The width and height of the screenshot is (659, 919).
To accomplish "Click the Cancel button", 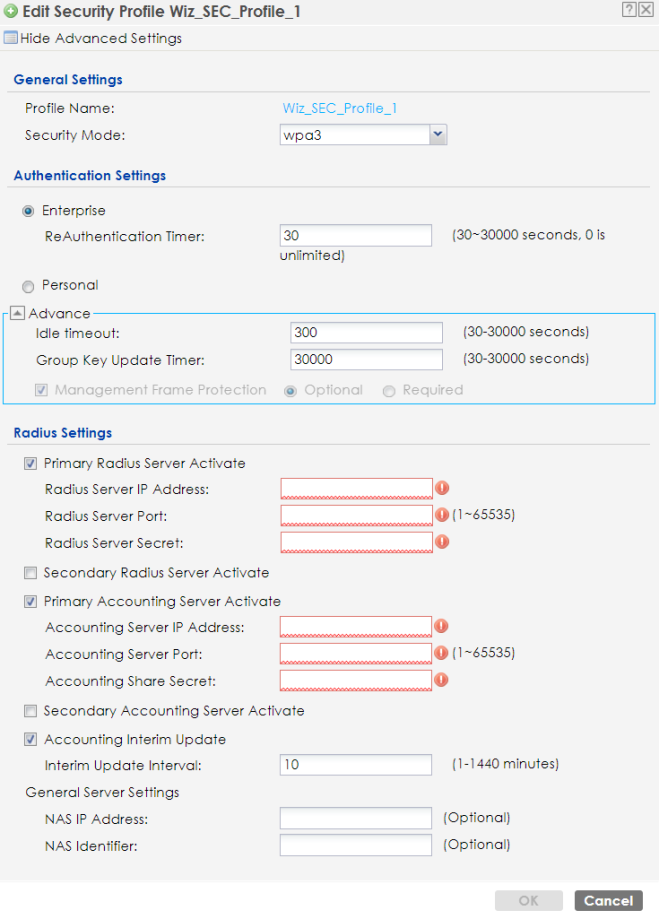I will (608, 901).
